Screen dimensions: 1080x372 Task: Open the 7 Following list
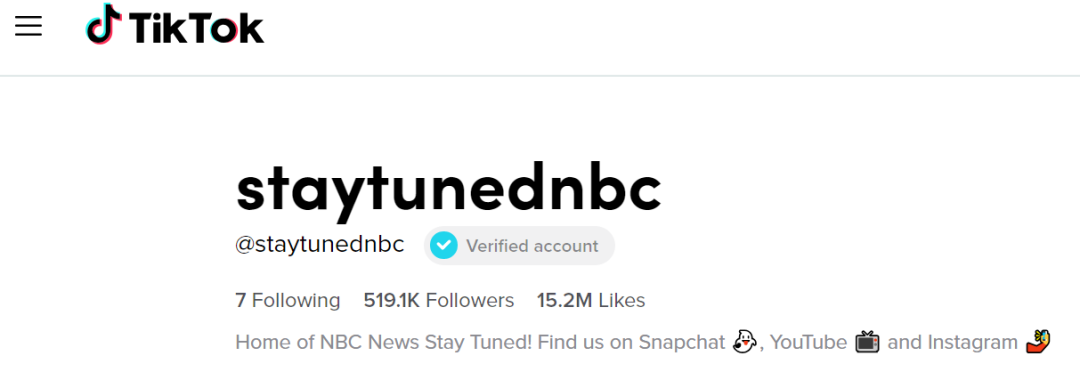point(288,300)
